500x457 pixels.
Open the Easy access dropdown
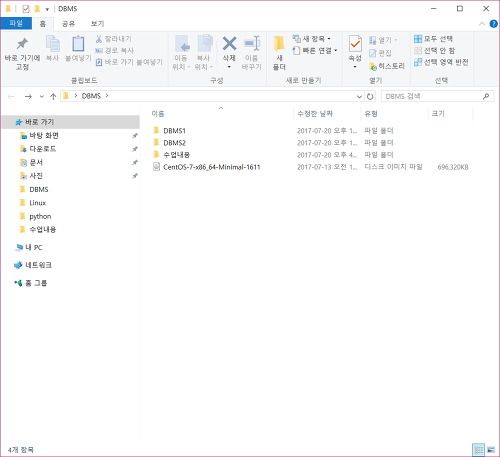(315, 50)
